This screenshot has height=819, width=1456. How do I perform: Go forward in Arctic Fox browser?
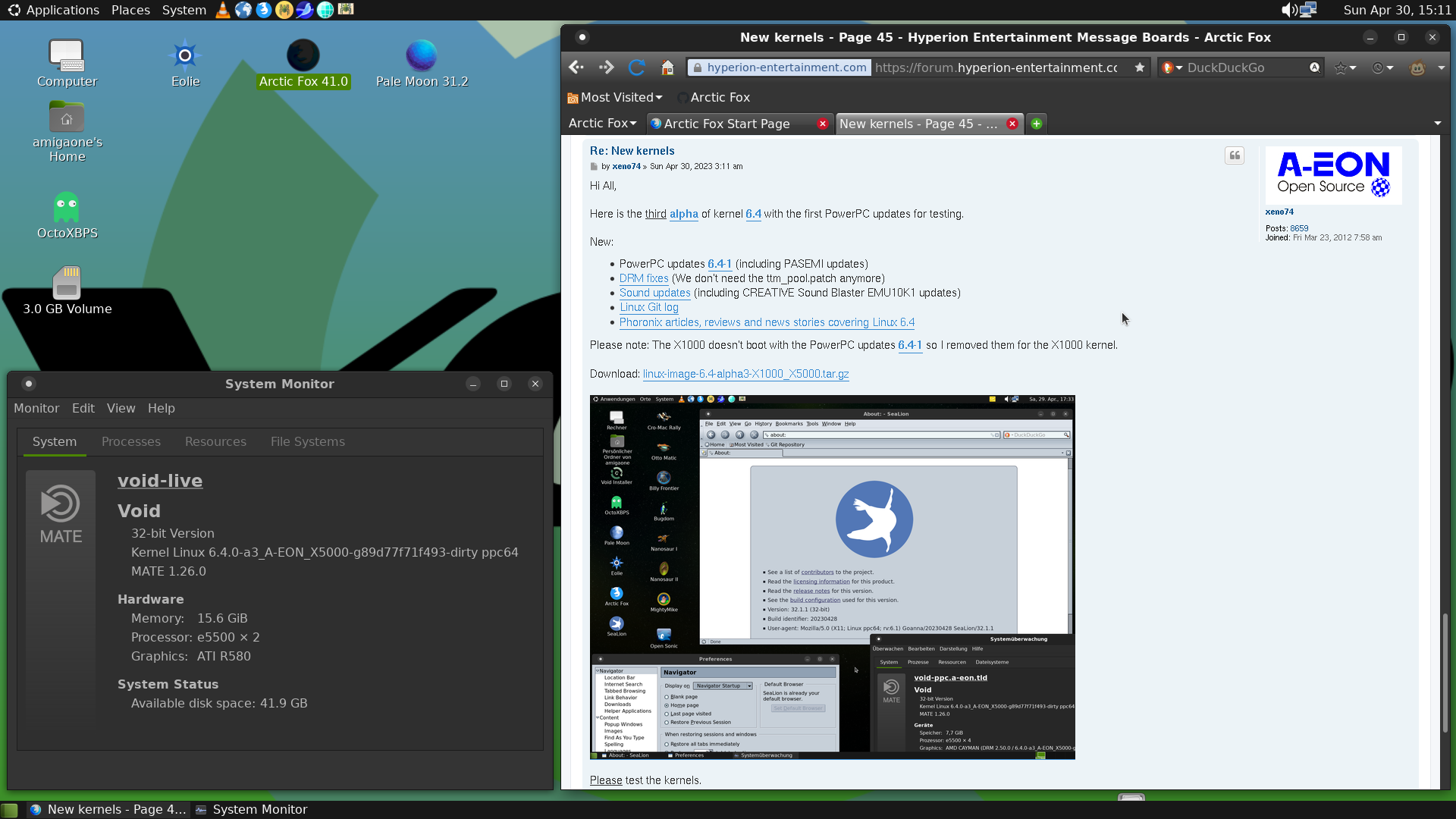pos(606,67)
